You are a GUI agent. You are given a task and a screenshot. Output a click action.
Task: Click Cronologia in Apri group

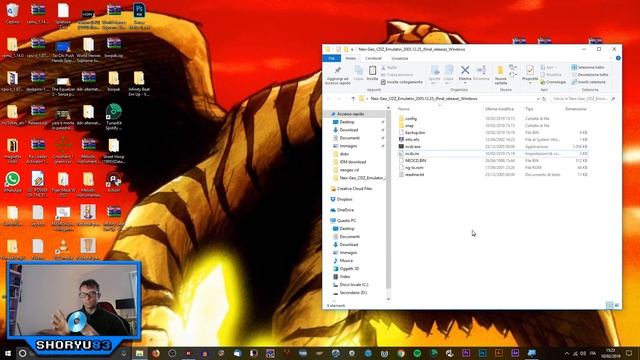553,82
